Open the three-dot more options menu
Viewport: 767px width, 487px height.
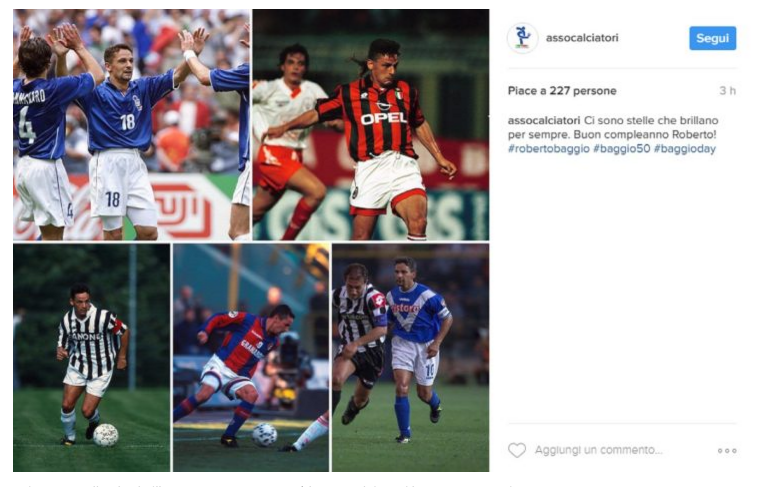(x=727, y=450)
